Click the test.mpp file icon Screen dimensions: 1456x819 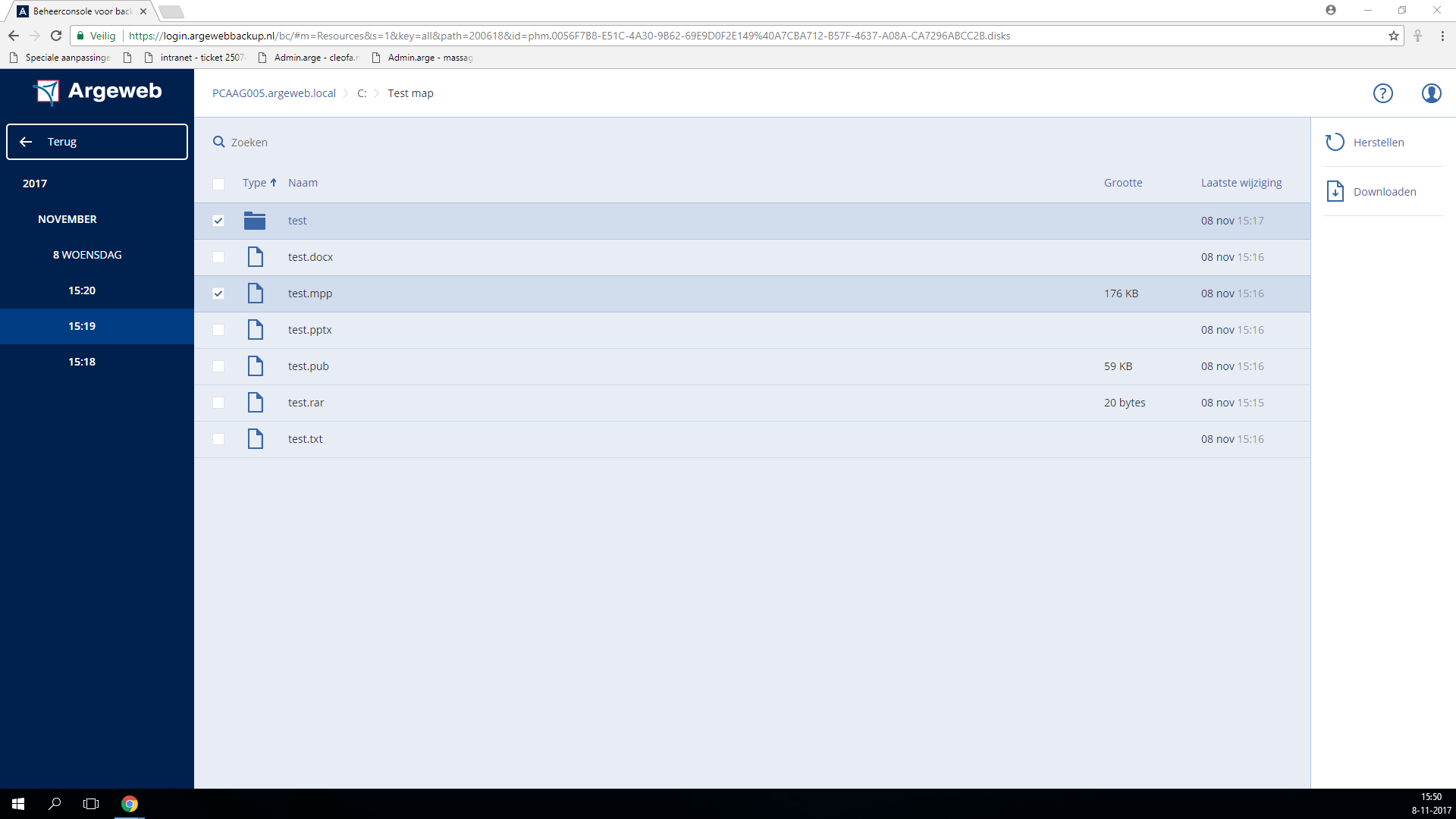click(x=256, y=293)
